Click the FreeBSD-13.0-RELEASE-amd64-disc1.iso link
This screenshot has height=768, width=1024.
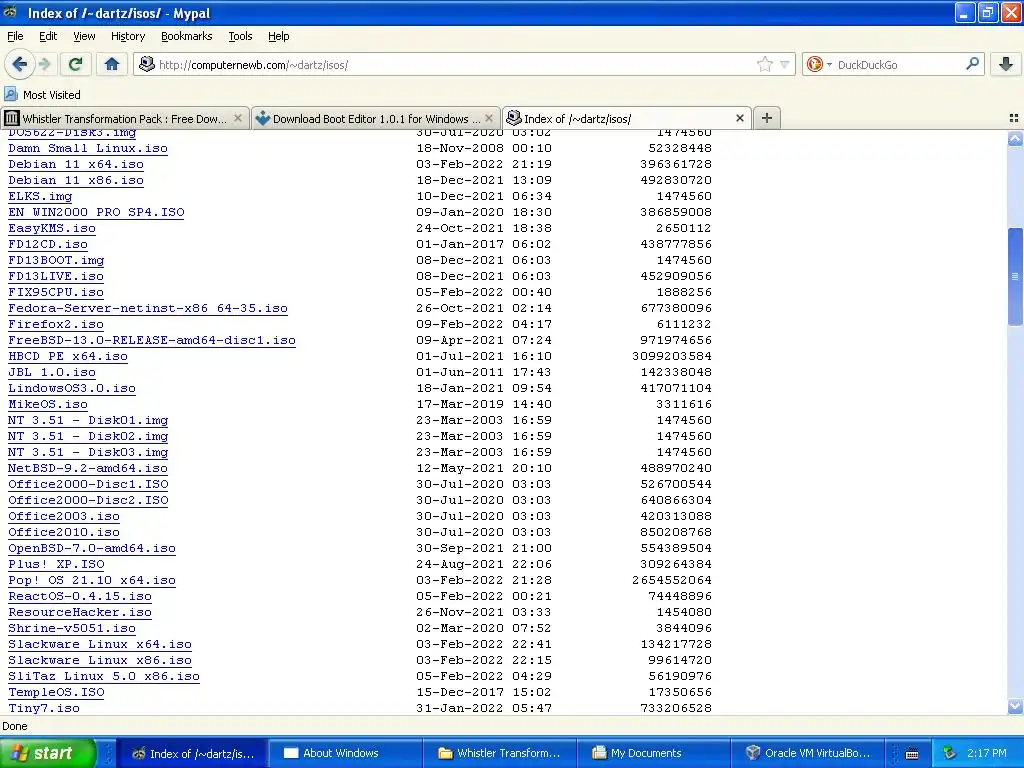(152, 340)
